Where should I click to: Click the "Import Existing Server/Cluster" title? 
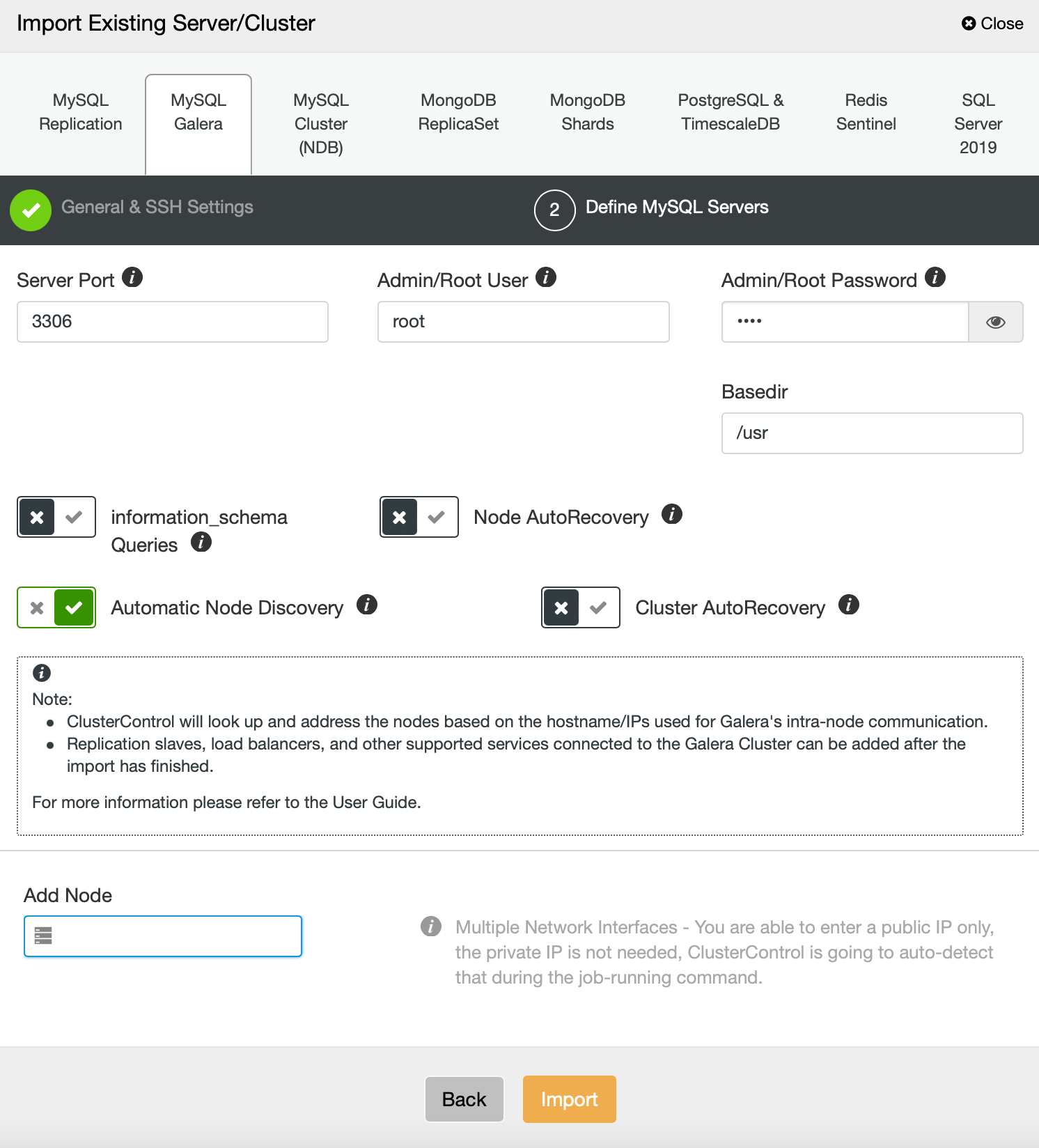click(166, 24)
